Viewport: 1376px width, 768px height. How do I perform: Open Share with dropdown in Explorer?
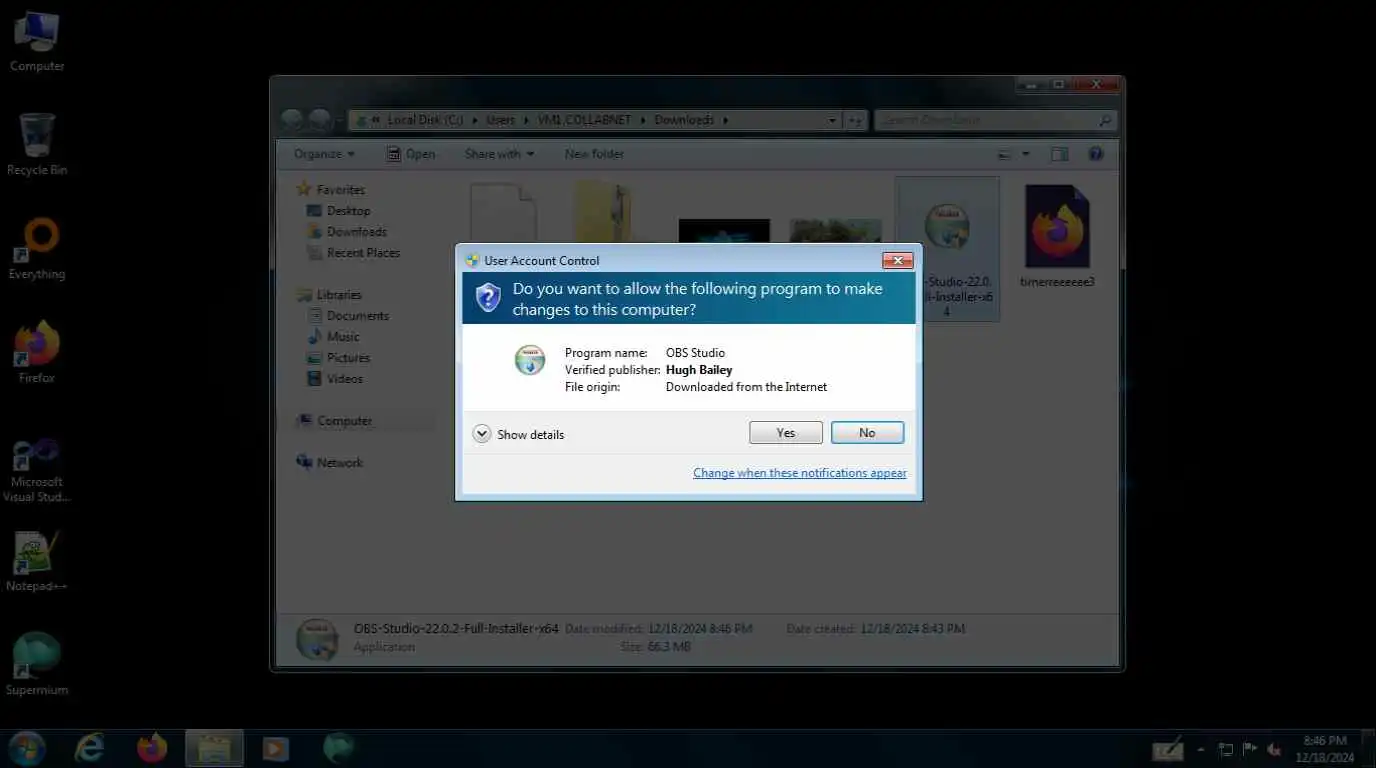click(x=499, y=154)
